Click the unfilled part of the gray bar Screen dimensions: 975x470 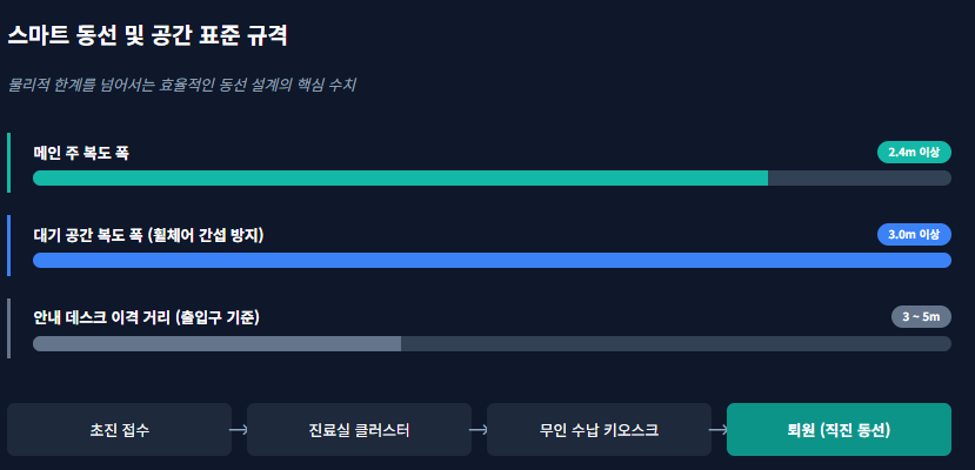(676, 344)
